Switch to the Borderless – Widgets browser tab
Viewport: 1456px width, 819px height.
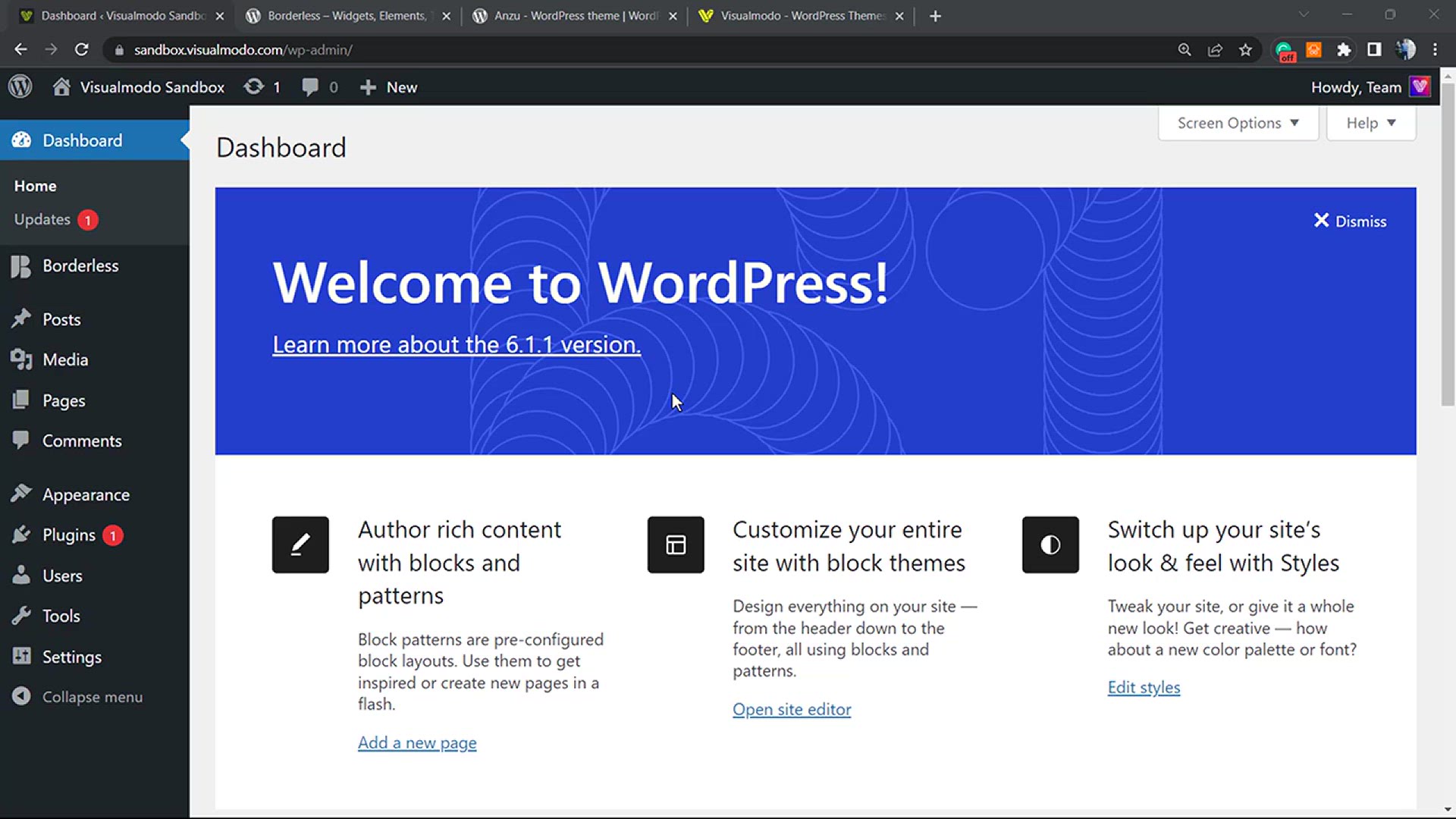tap(347, 16)
